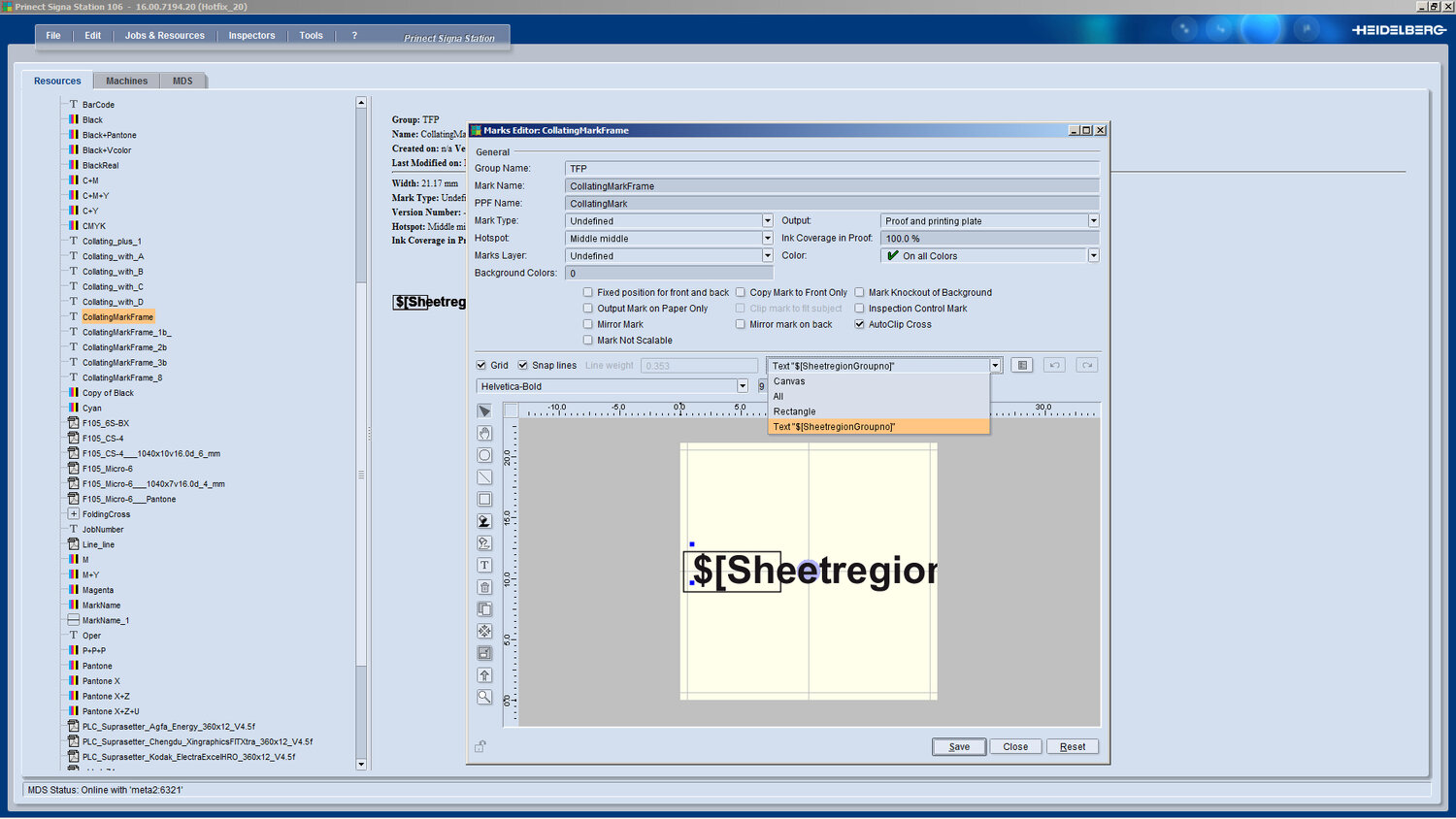Screen dimensions: 1456x819
Task: Collapse the object selector dropdown arrow
Action: (x=995, y=366)
